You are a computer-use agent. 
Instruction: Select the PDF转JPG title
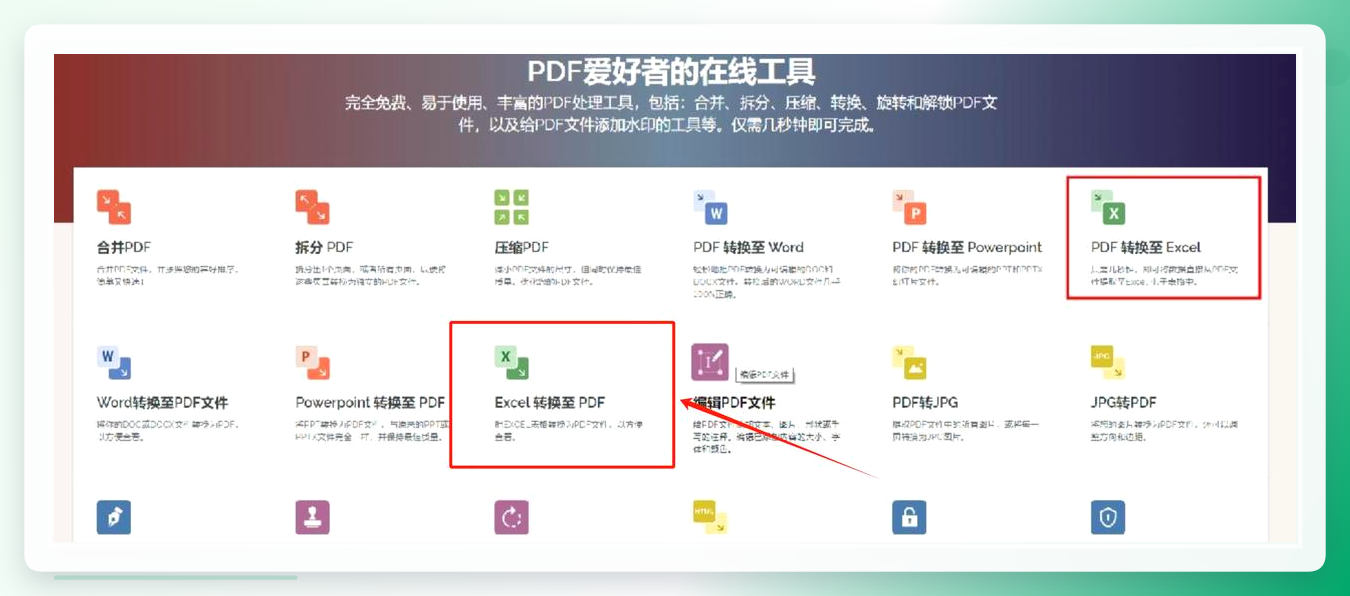925,403
